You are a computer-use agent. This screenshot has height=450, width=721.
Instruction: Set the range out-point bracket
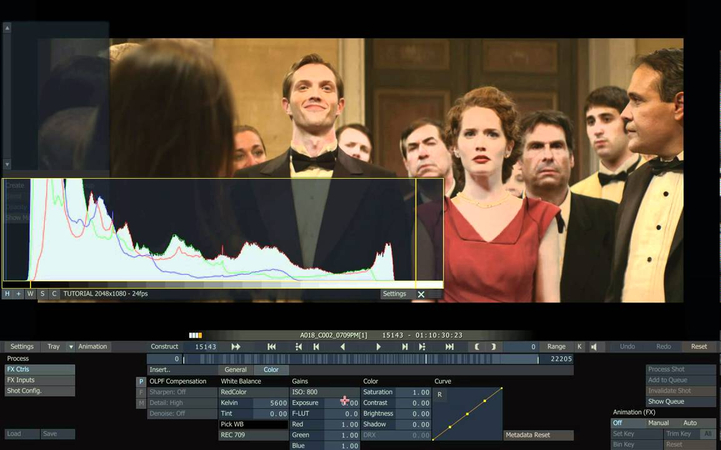click(493, 347)
